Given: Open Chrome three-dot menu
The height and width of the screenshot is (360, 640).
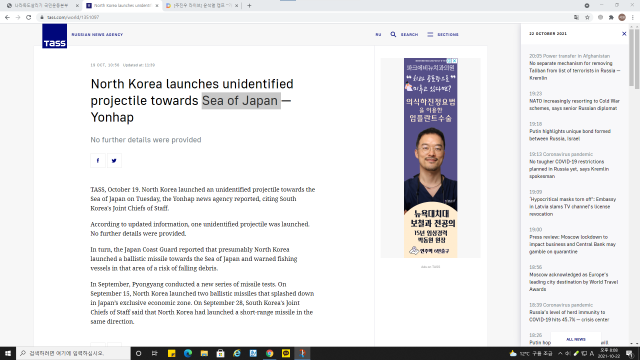Looking at the screenshot, I should point(633,17).
